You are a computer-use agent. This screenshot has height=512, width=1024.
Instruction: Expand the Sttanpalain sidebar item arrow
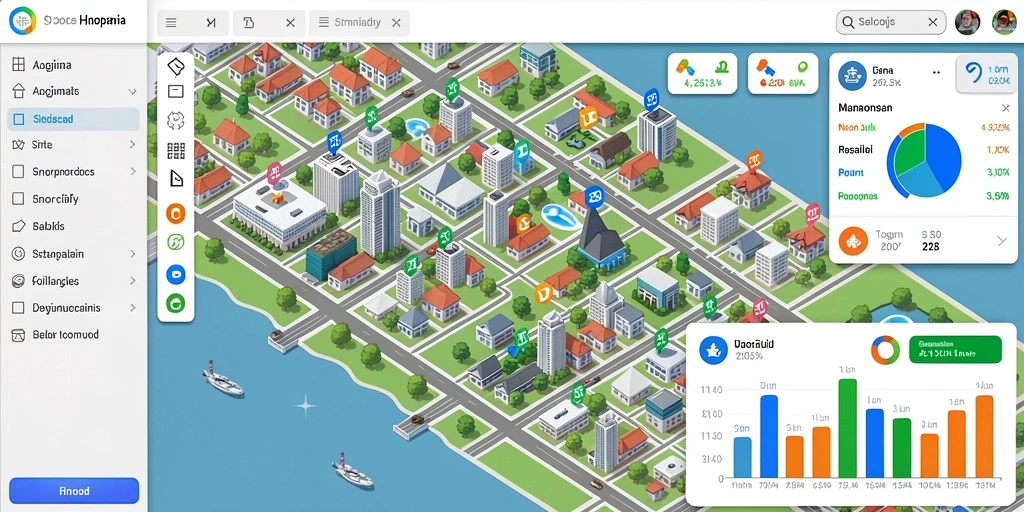tap(133, 253)
